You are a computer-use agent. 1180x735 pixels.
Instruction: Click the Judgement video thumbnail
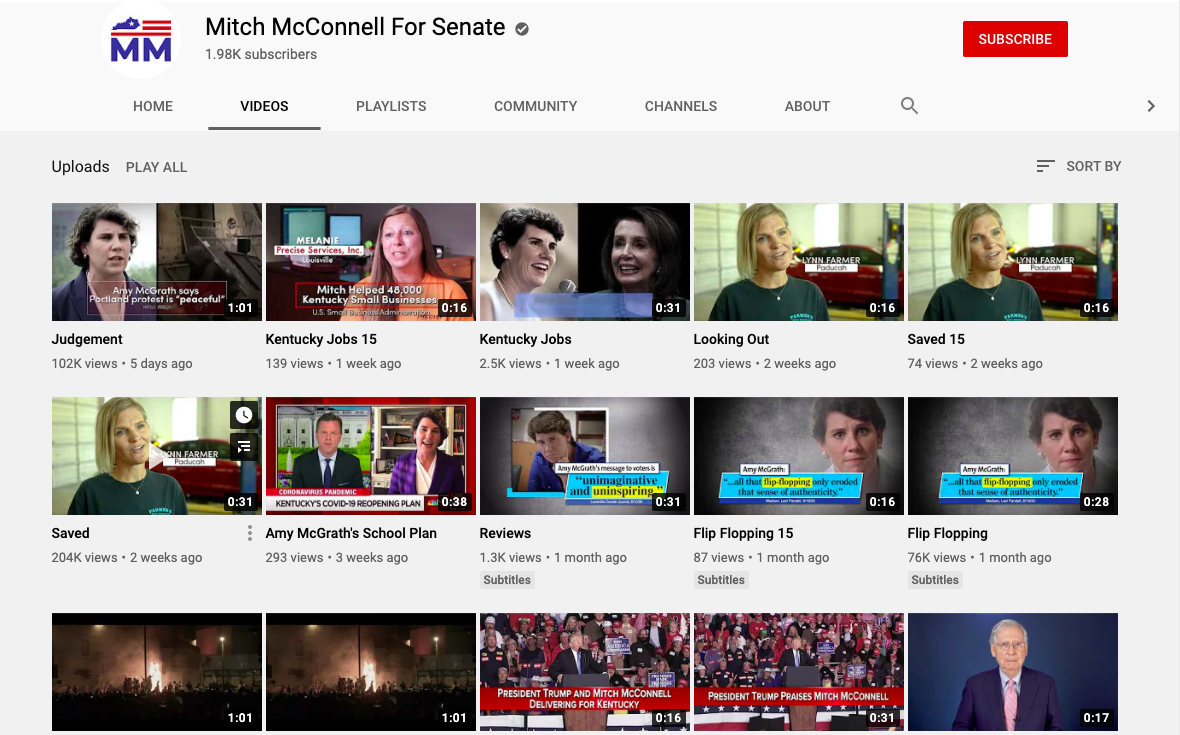pos(157,262)
